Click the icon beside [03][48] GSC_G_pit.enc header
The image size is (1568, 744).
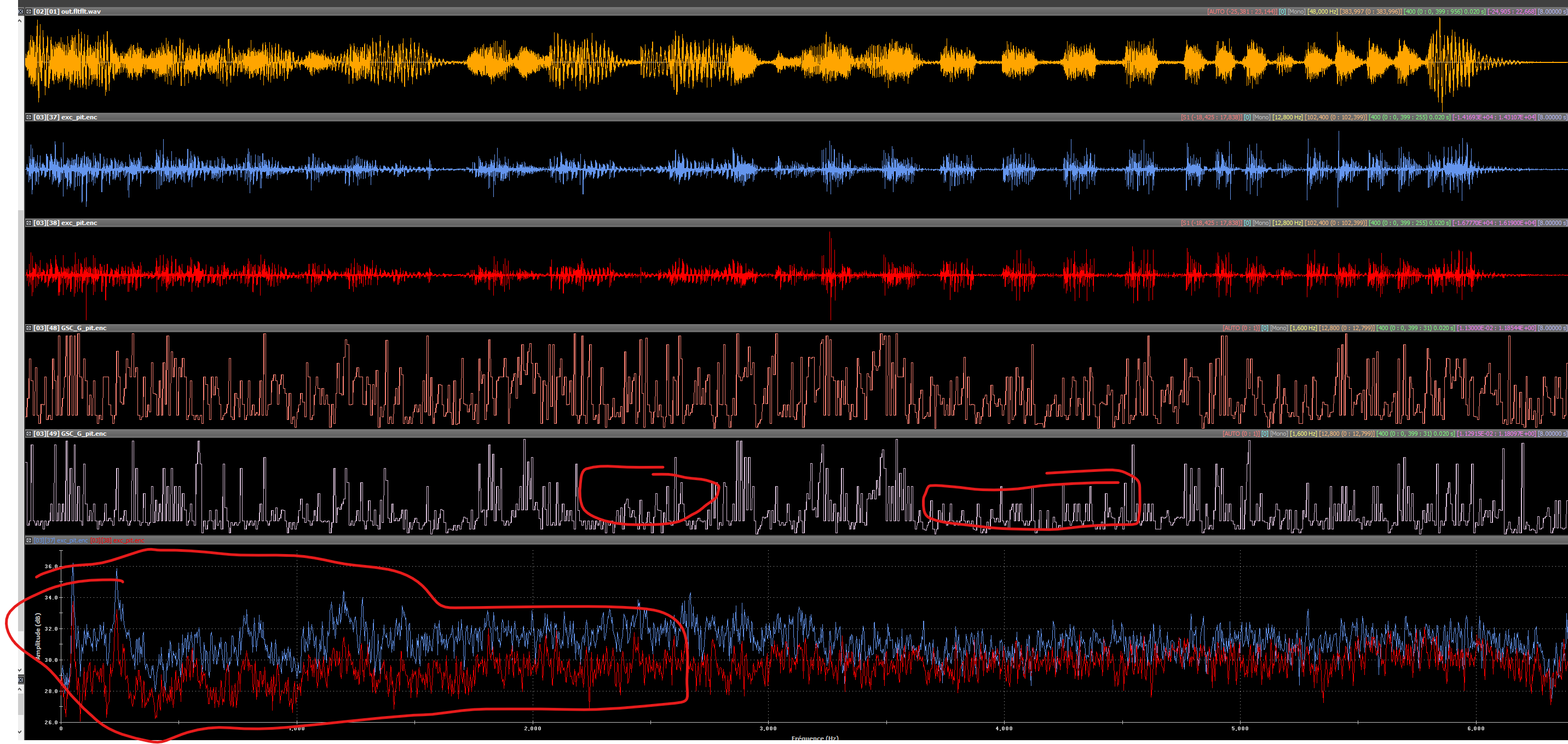click(28, 328)
